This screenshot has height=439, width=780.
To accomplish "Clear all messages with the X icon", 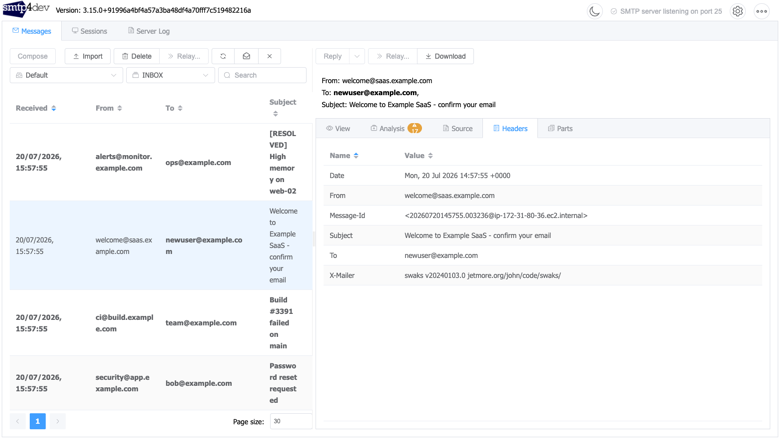I will (x=269, y=56).
